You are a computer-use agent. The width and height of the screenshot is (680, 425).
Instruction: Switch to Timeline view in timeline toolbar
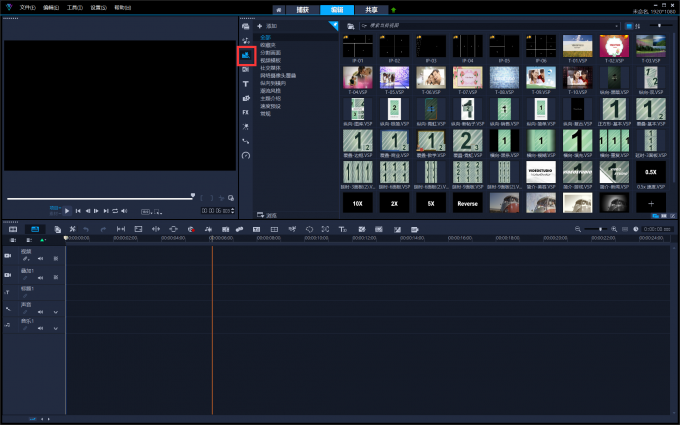click(35, 229)
